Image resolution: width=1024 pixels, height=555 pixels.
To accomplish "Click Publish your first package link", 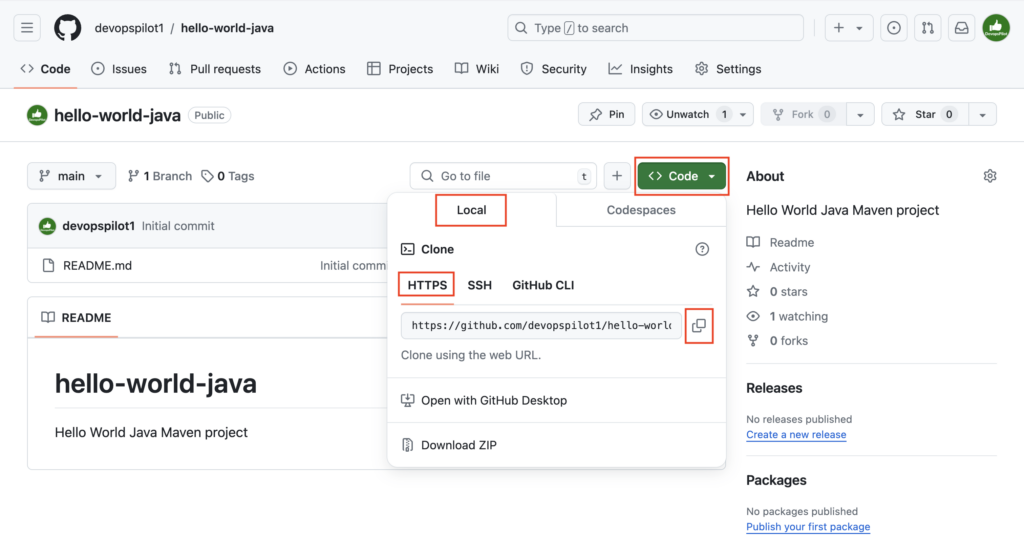I will pos(808,526).
